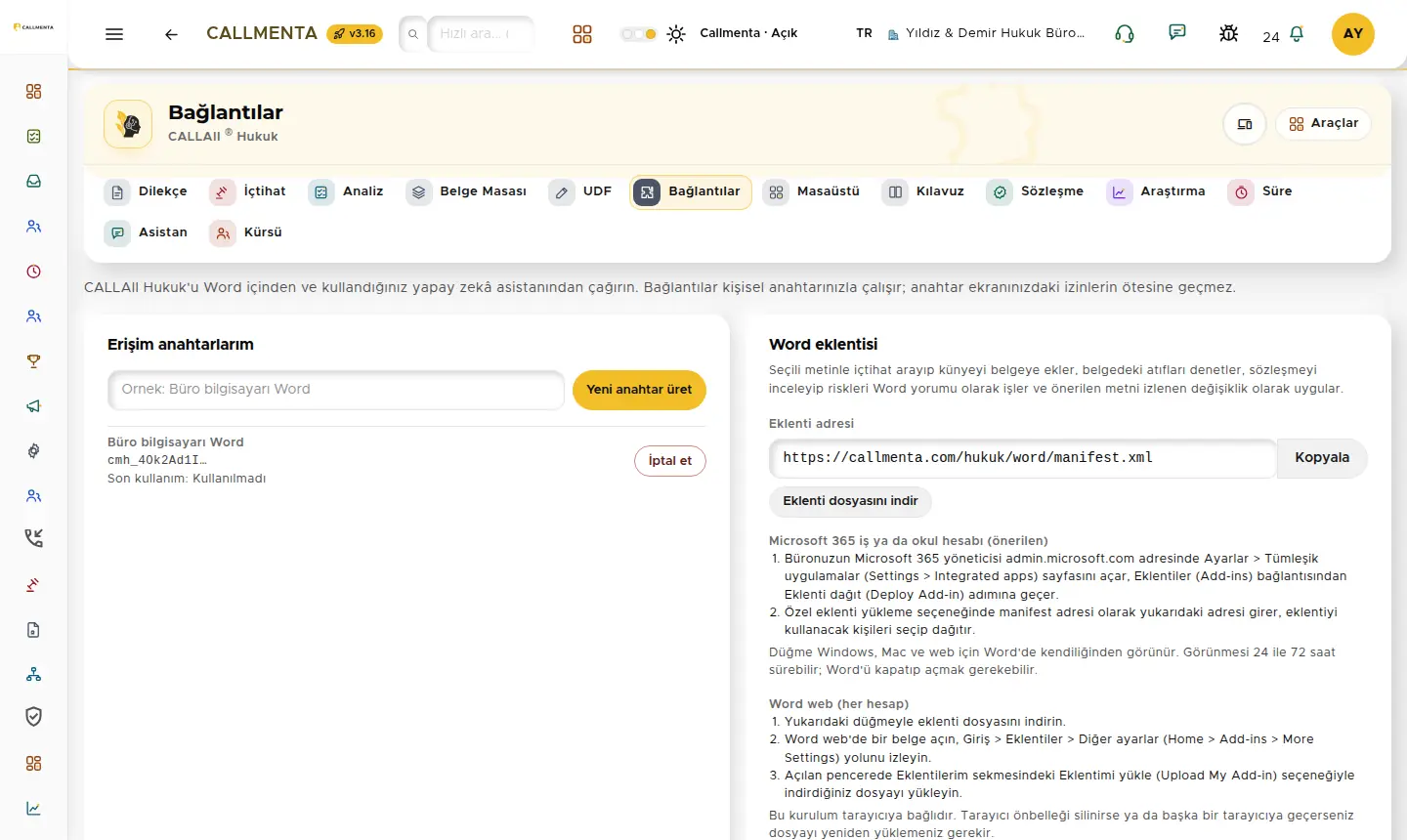Click 'Son kullanım: Kullanılmadı' text

pyautogui.click(x=187, y=479)
